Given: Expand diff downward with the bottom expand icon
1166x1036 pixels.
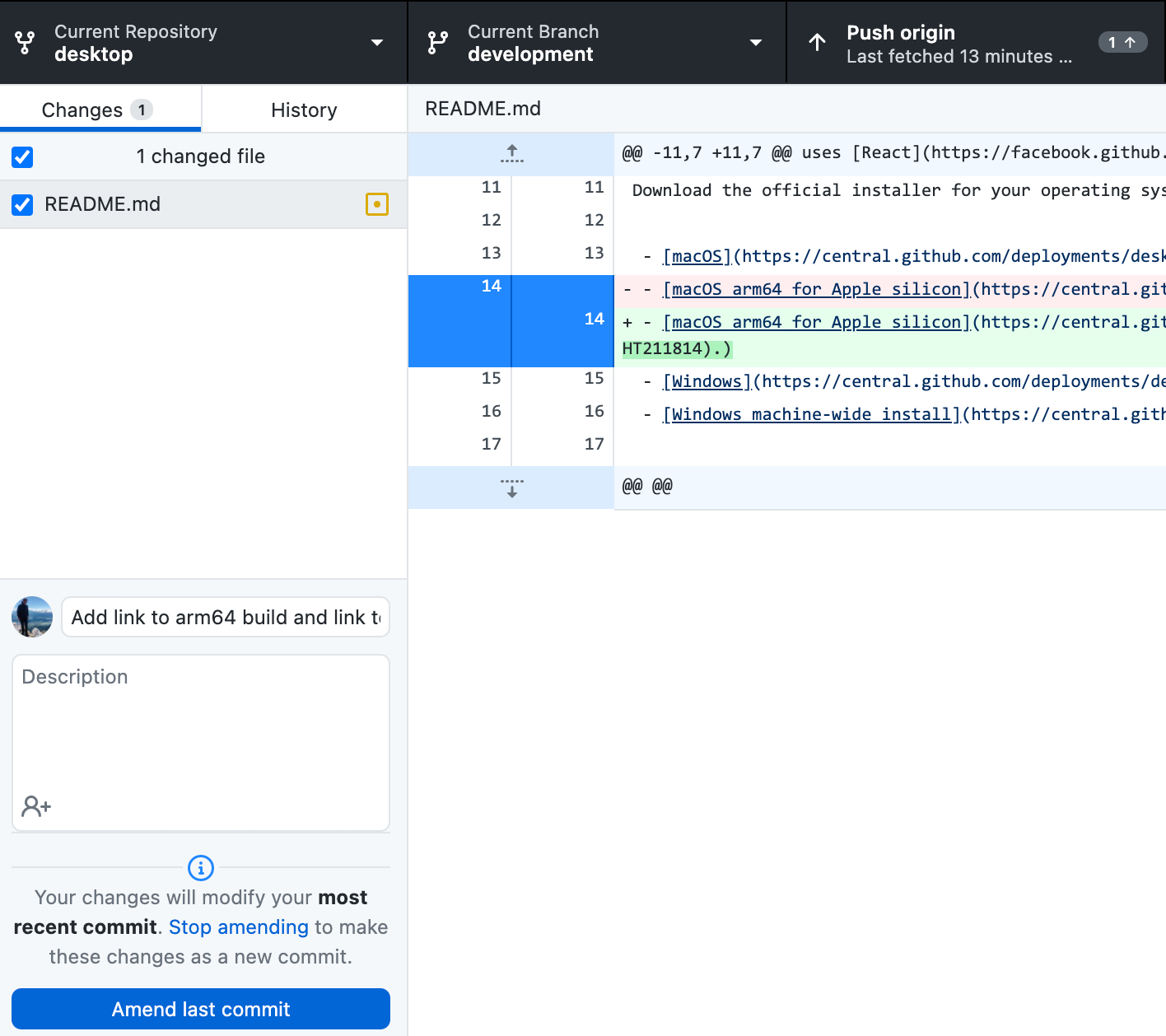Looking at the screenshot, I should (511, 488).
